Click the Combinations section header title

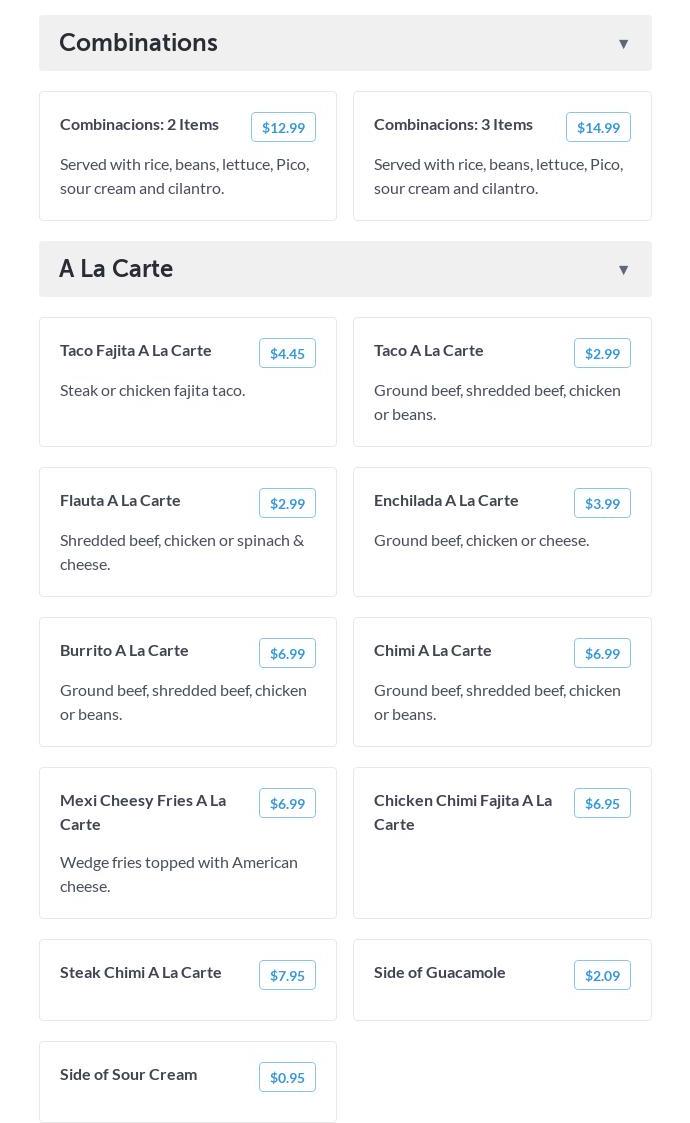[x=138, y=43]
